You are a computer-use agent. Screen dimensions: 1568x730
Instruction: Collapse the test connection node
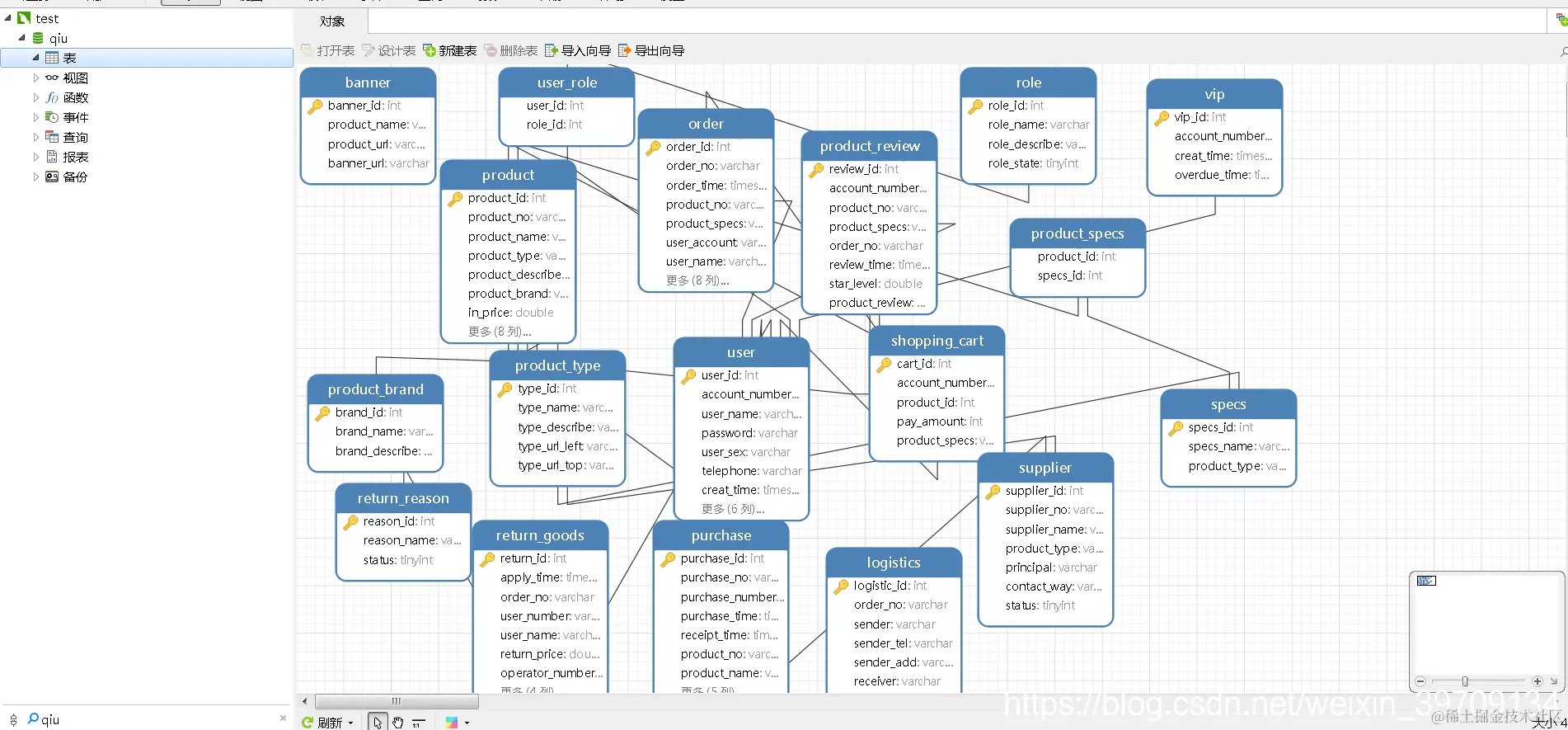[7, 18]
